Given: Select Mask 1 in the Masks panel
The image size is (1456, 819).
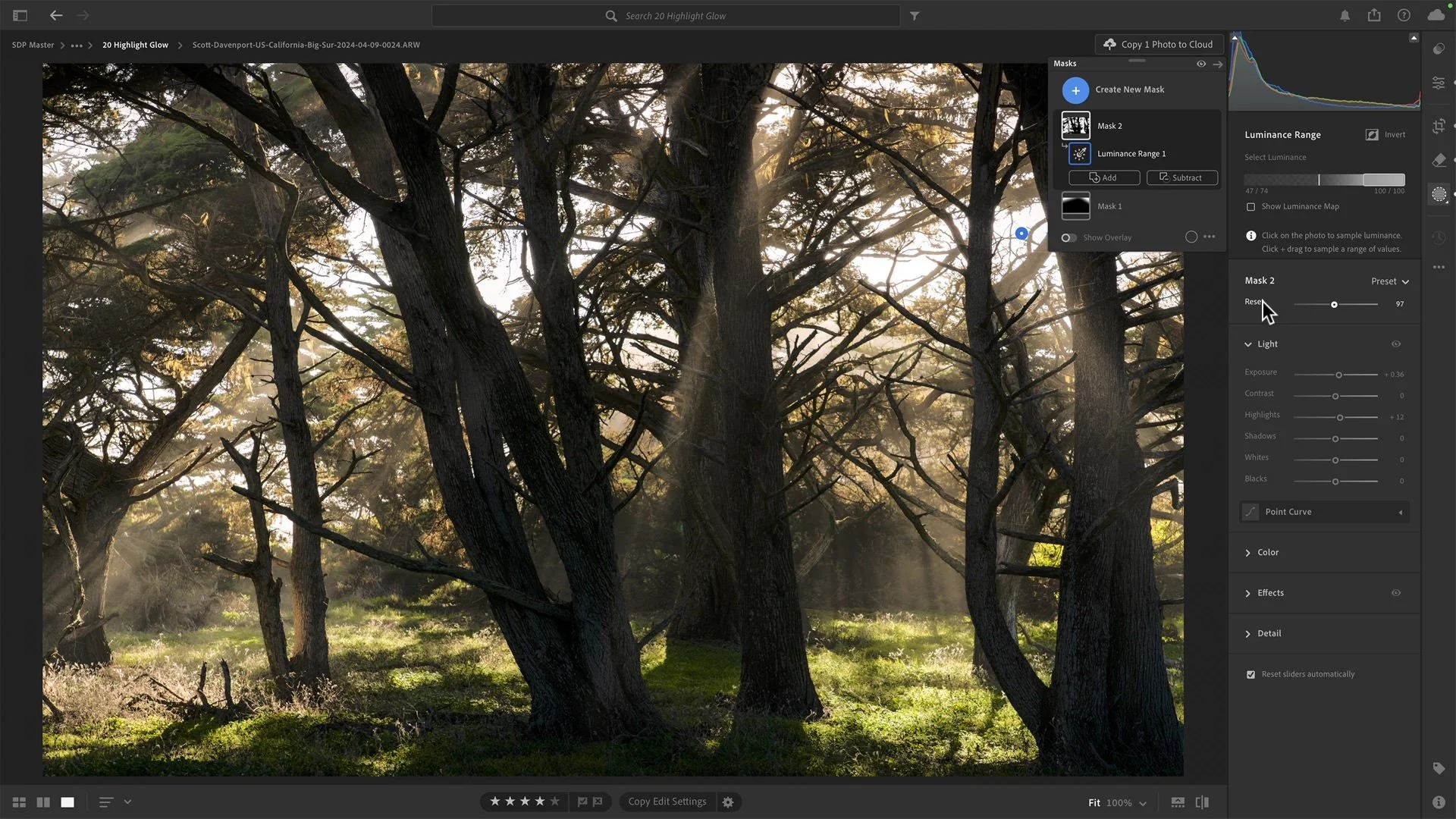Looking at the screenshot, I should [x=1109, y=206].
